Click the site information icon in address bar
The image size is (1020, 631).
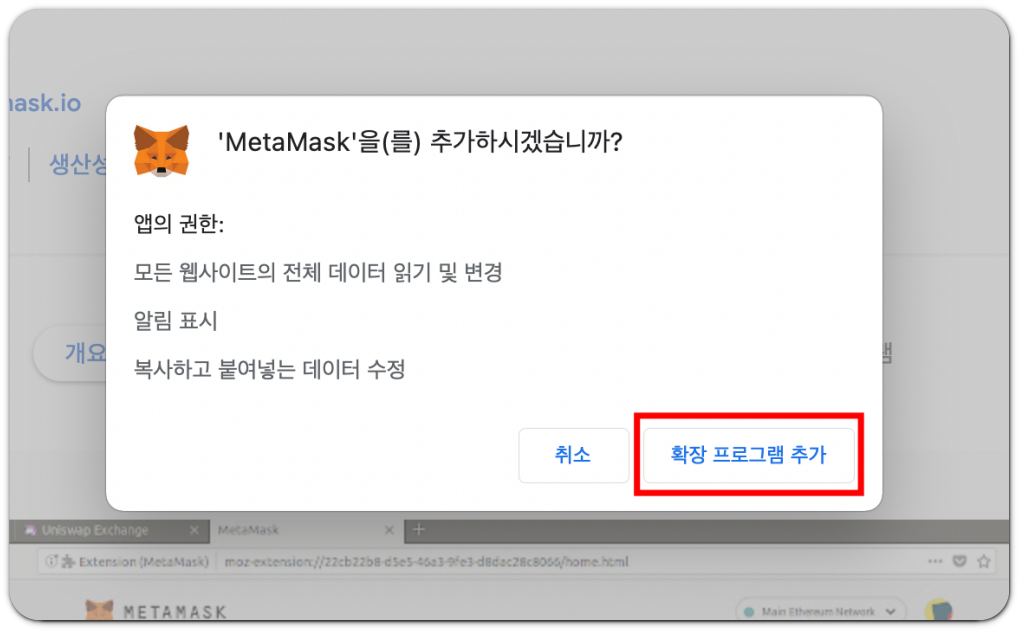click(51, 561)
